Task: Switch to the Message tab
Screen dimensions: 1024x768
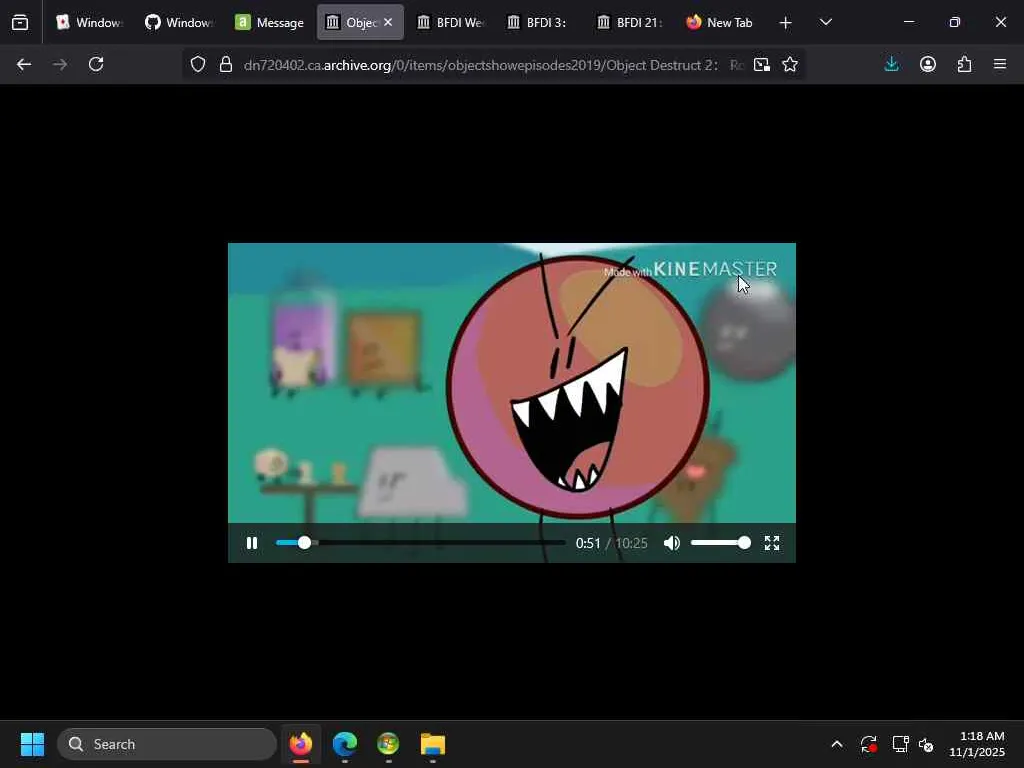Action: [x=270, y=22]
